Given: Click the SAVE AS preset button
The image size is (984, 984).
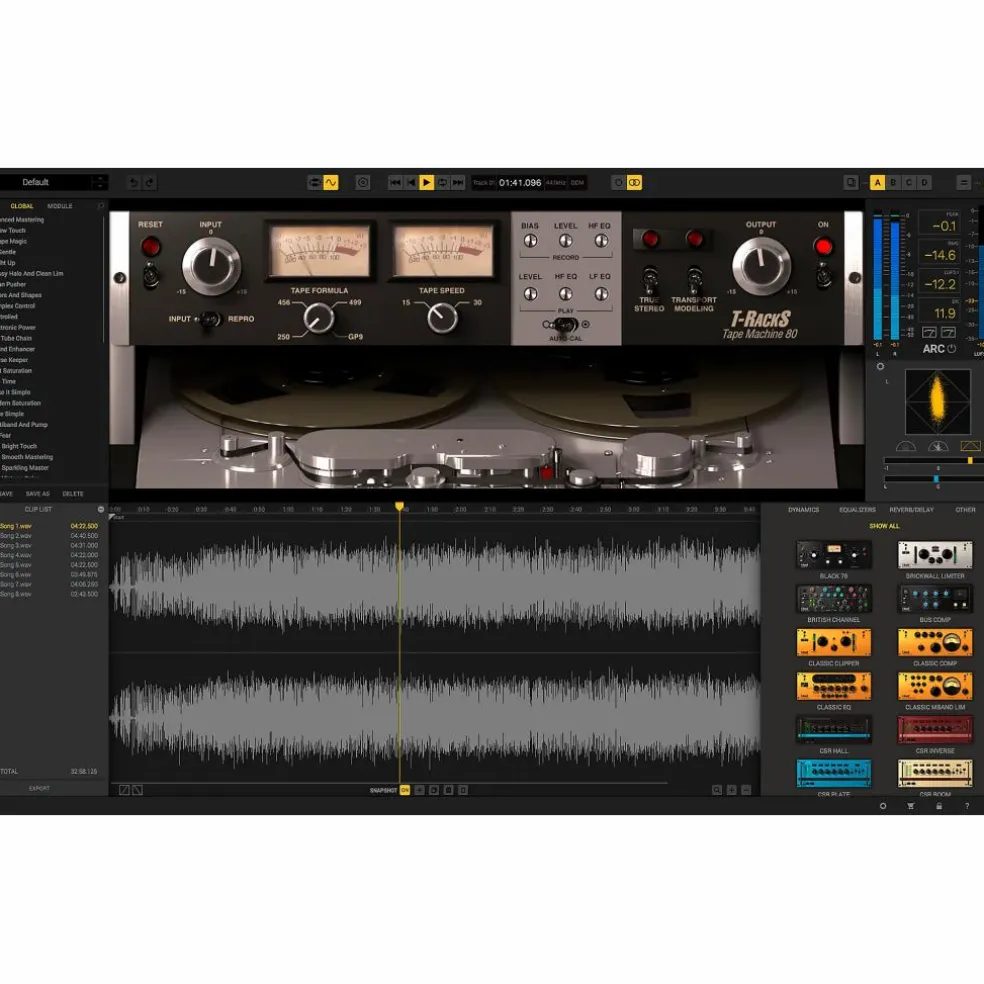Looking at the screenshot, I should coord(38,494).
